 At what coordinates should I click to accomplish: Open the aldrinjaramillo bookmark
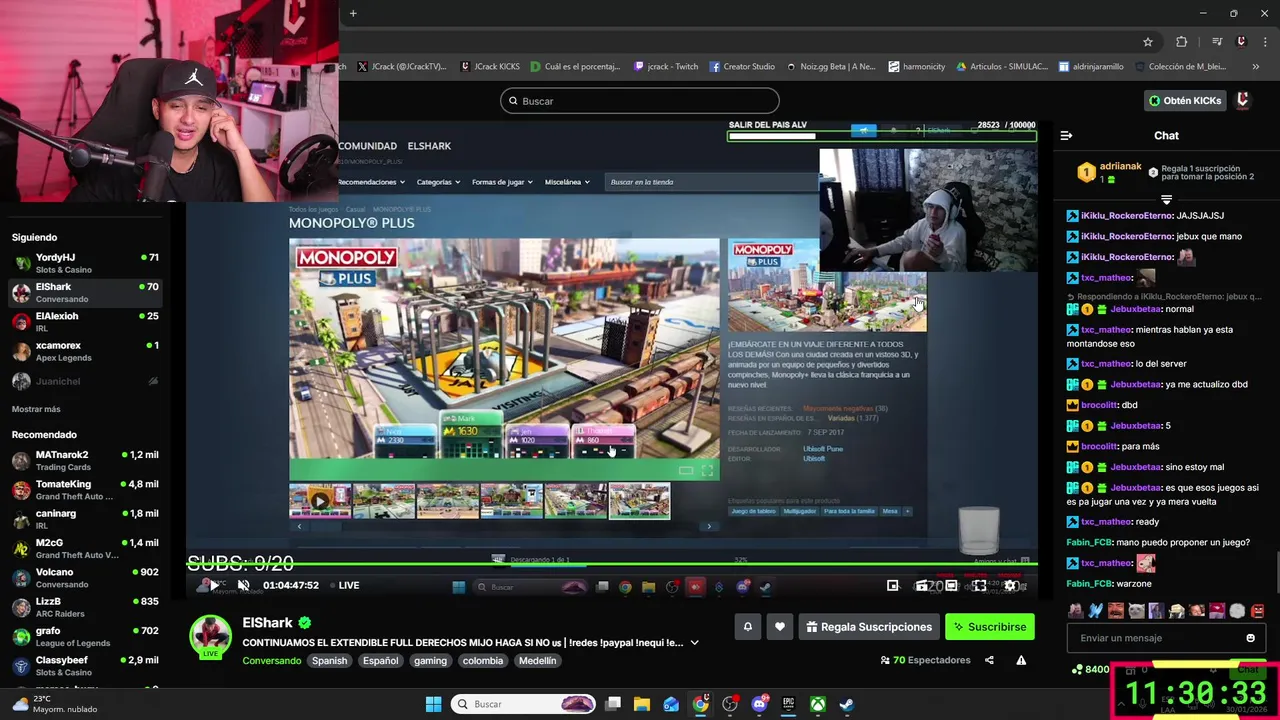[1091, 67]
